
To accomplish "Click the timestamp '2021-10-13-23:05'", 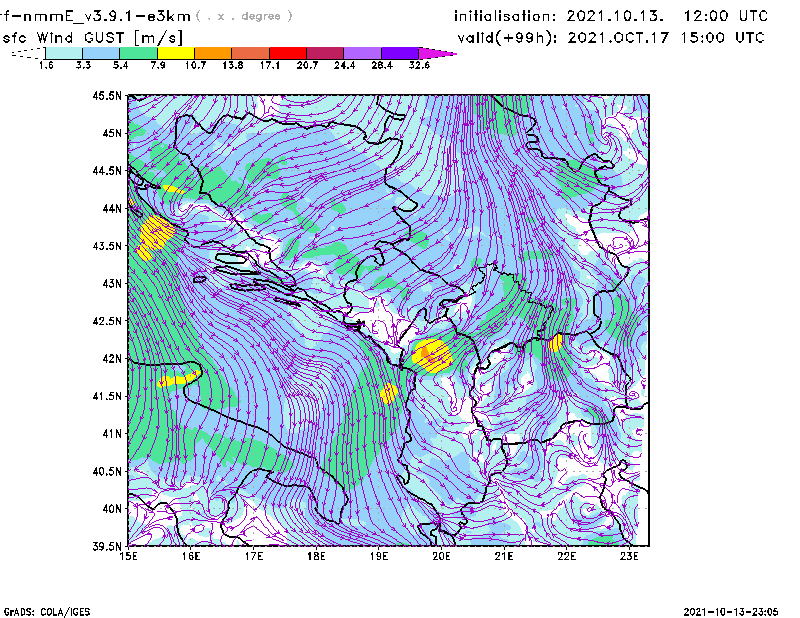I will tap(731, 612).
